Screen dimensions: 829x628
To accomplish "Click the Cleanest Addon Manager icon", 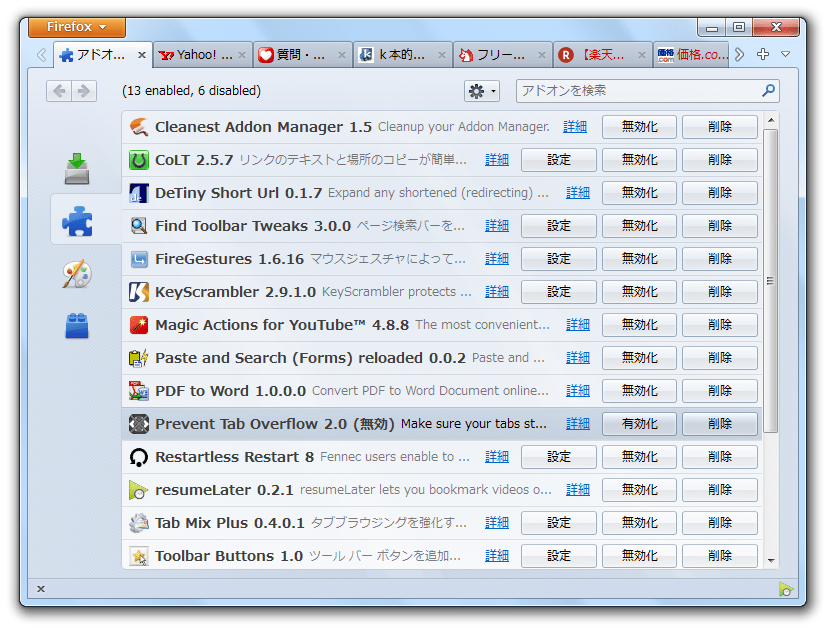I will tap(139, 127).
